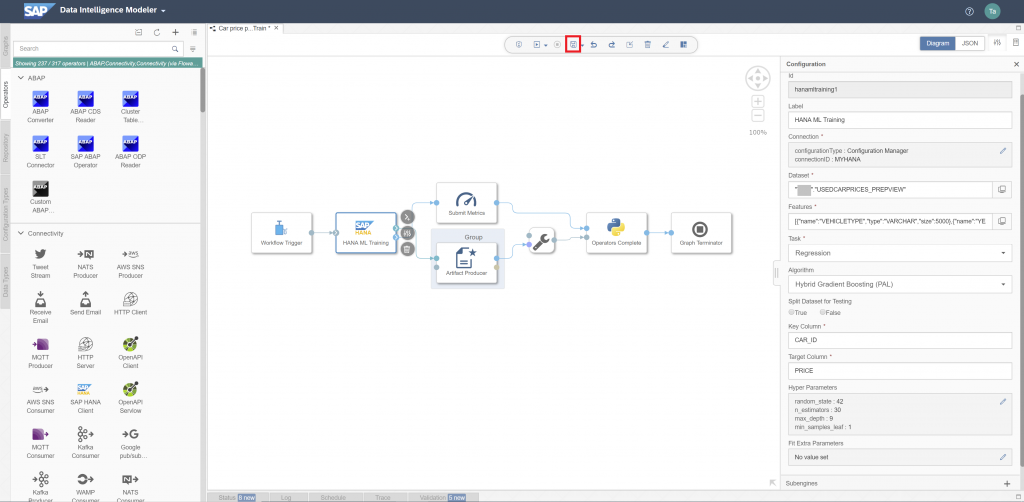This screenshot has width=1024, height=502.
Task: Switch to the Diagram view
Action: click(x=937, y=44)
